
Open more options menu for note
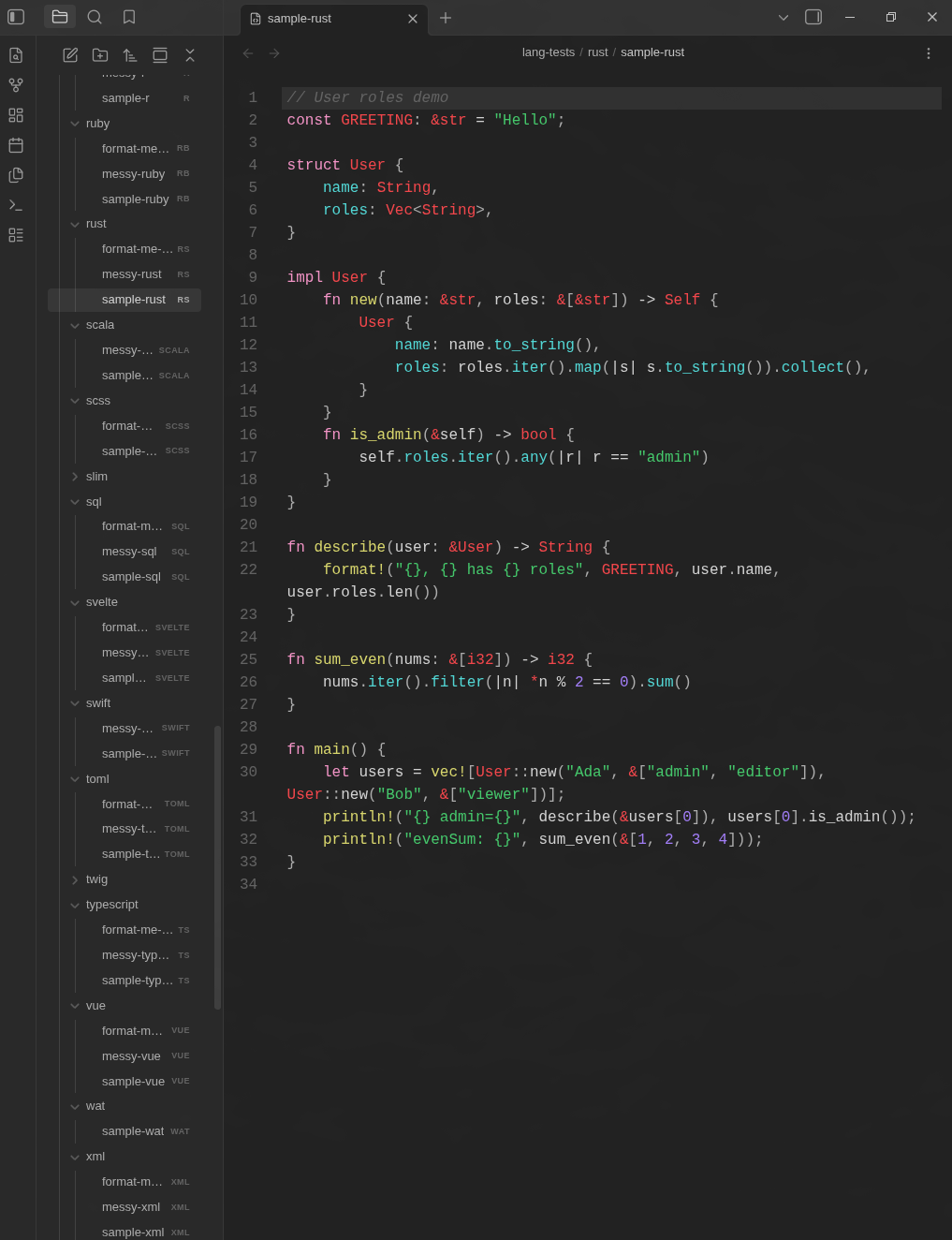coord(929,53)
